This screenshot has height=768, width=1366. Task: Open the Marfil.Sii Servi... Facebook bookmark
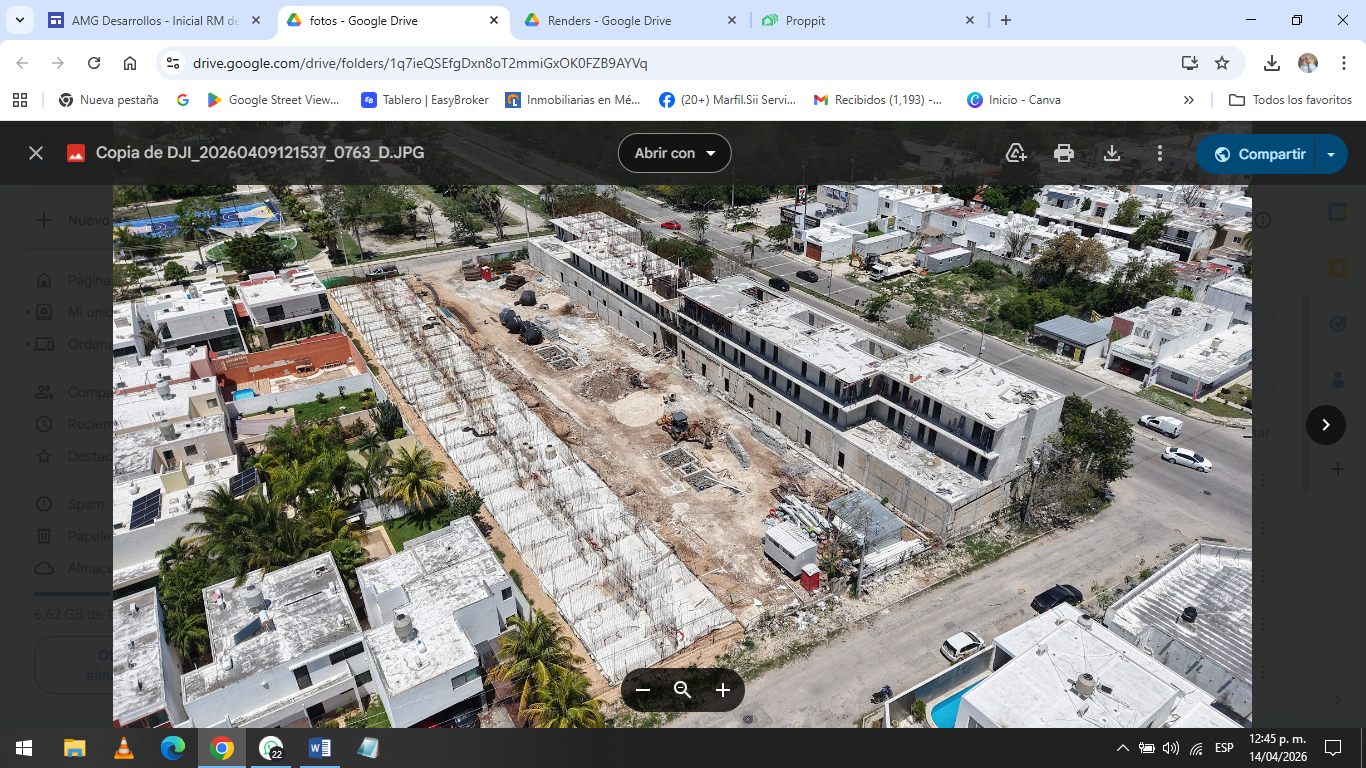coord(728,100)
